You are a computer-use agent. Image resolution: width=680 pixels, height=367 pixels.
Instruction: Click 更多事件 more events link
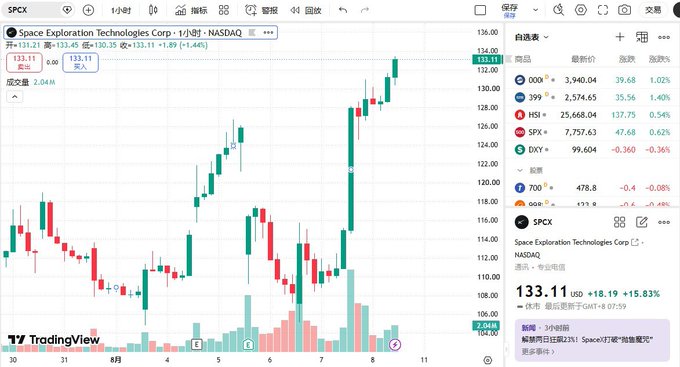[538, 351]
